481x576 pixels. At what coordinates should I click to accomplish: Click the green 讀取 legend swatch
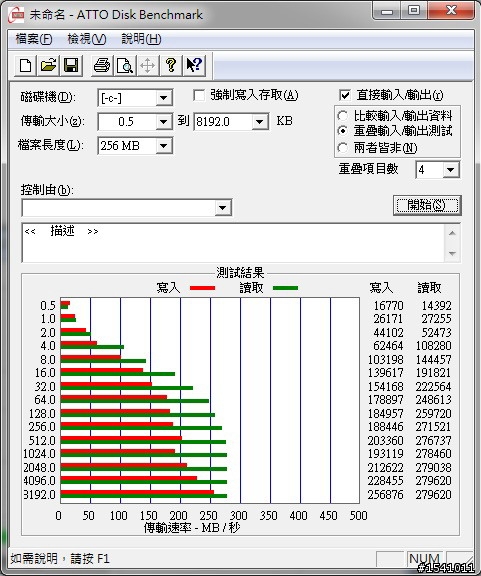286,288
